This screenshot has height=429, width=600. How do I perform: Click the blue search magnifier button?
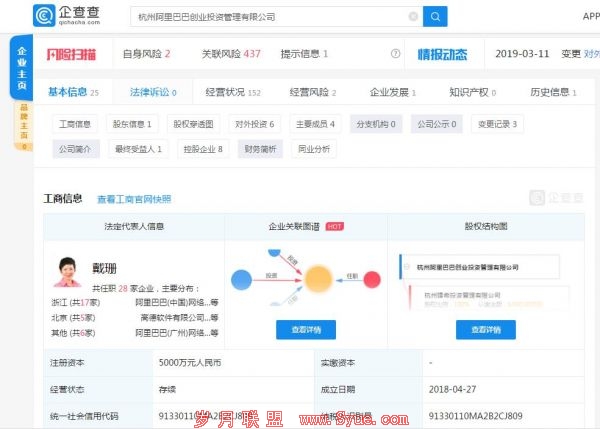435,16
